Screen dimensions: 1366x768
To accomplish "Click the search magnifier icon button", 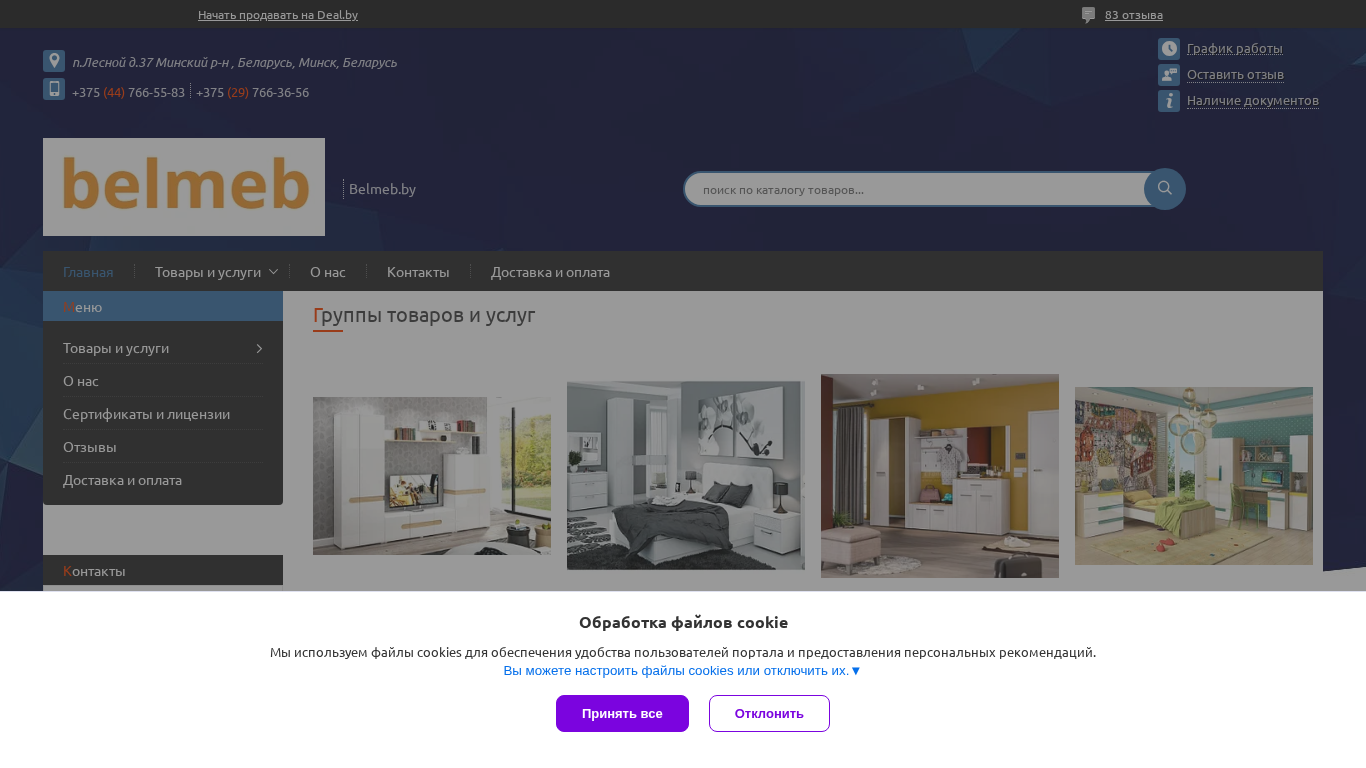I will click(1165, 189).
